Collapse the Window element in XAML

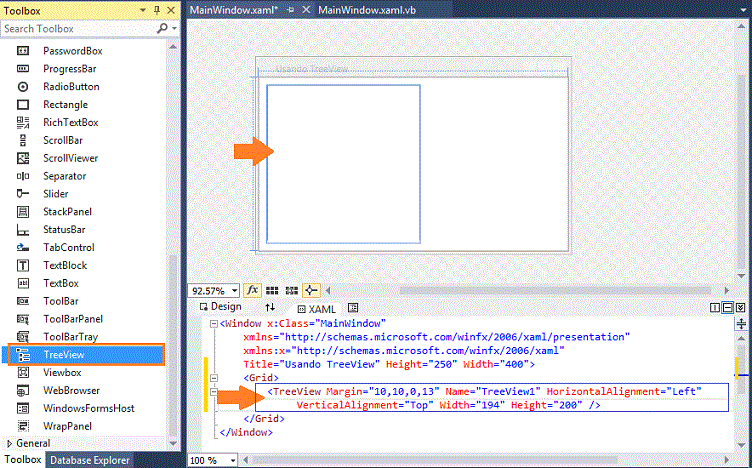pos(214,324)
